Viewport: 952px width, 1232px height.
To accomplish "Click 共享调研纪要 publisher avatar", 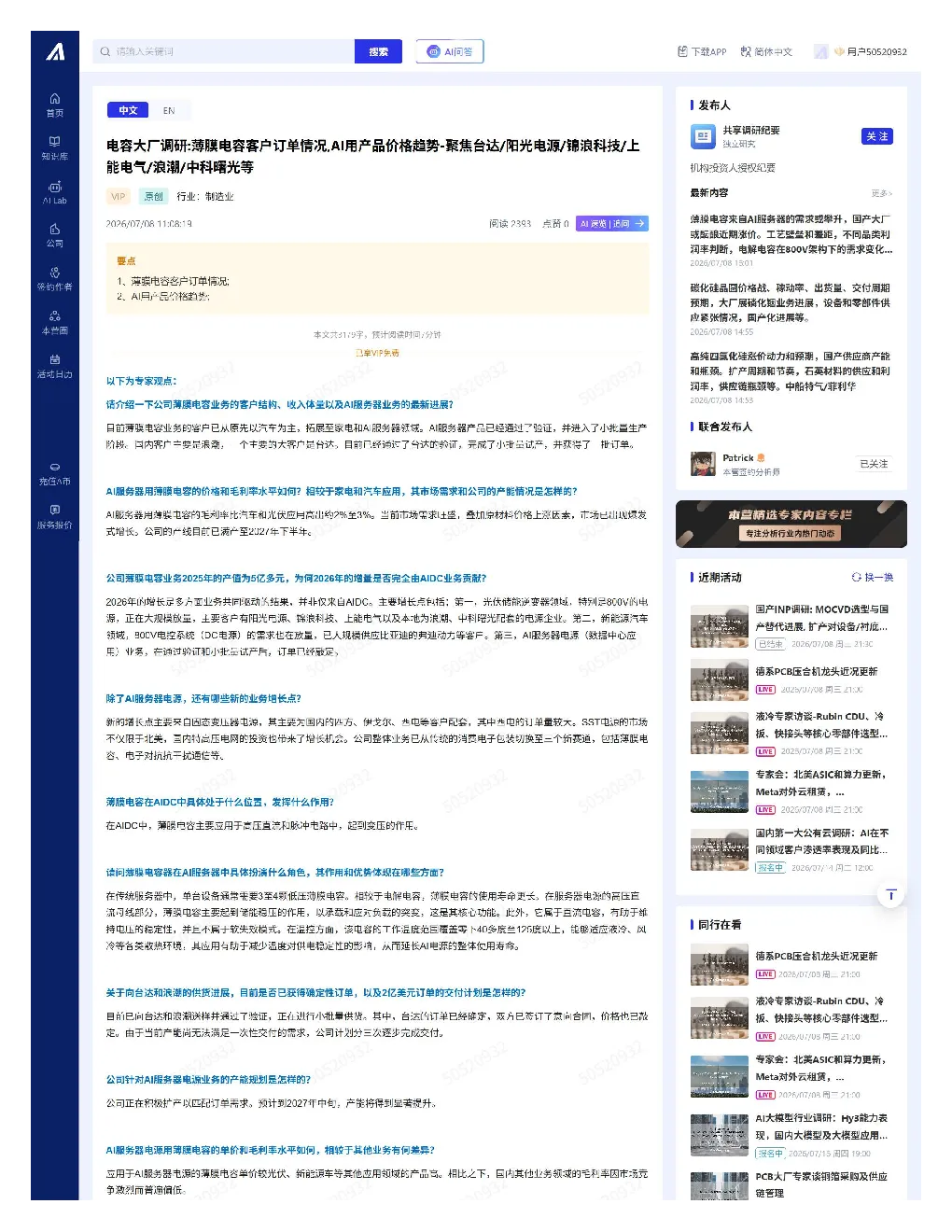I will (703, 137).
